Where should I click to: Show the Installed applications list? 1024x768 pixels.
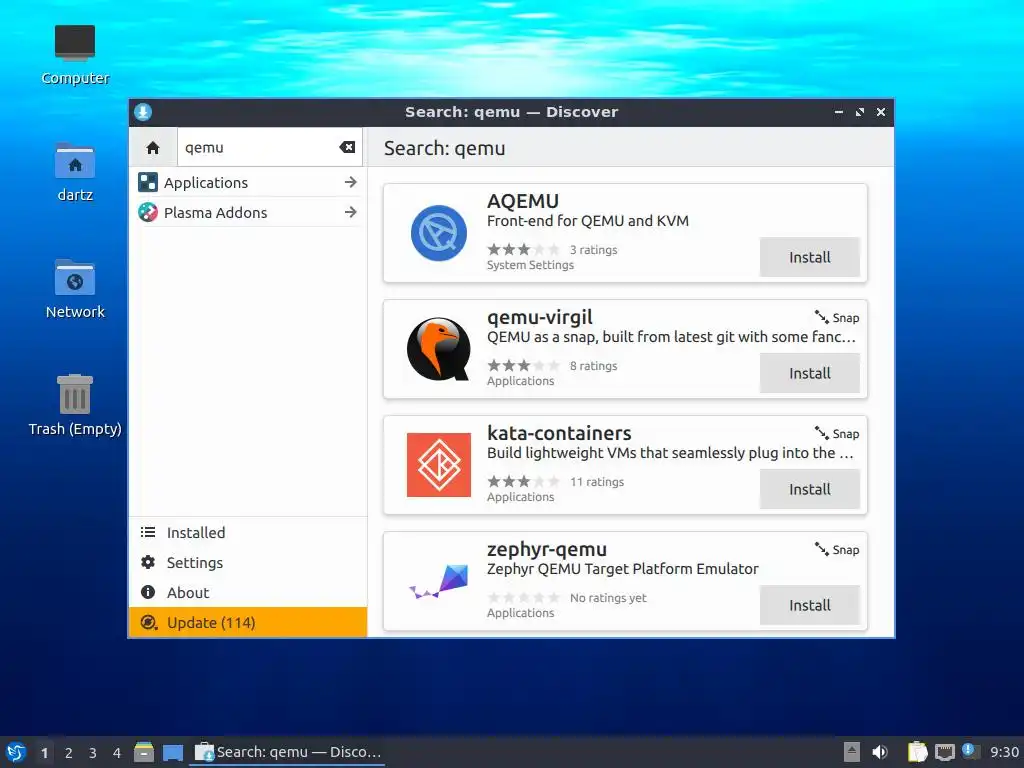(248, 532)
